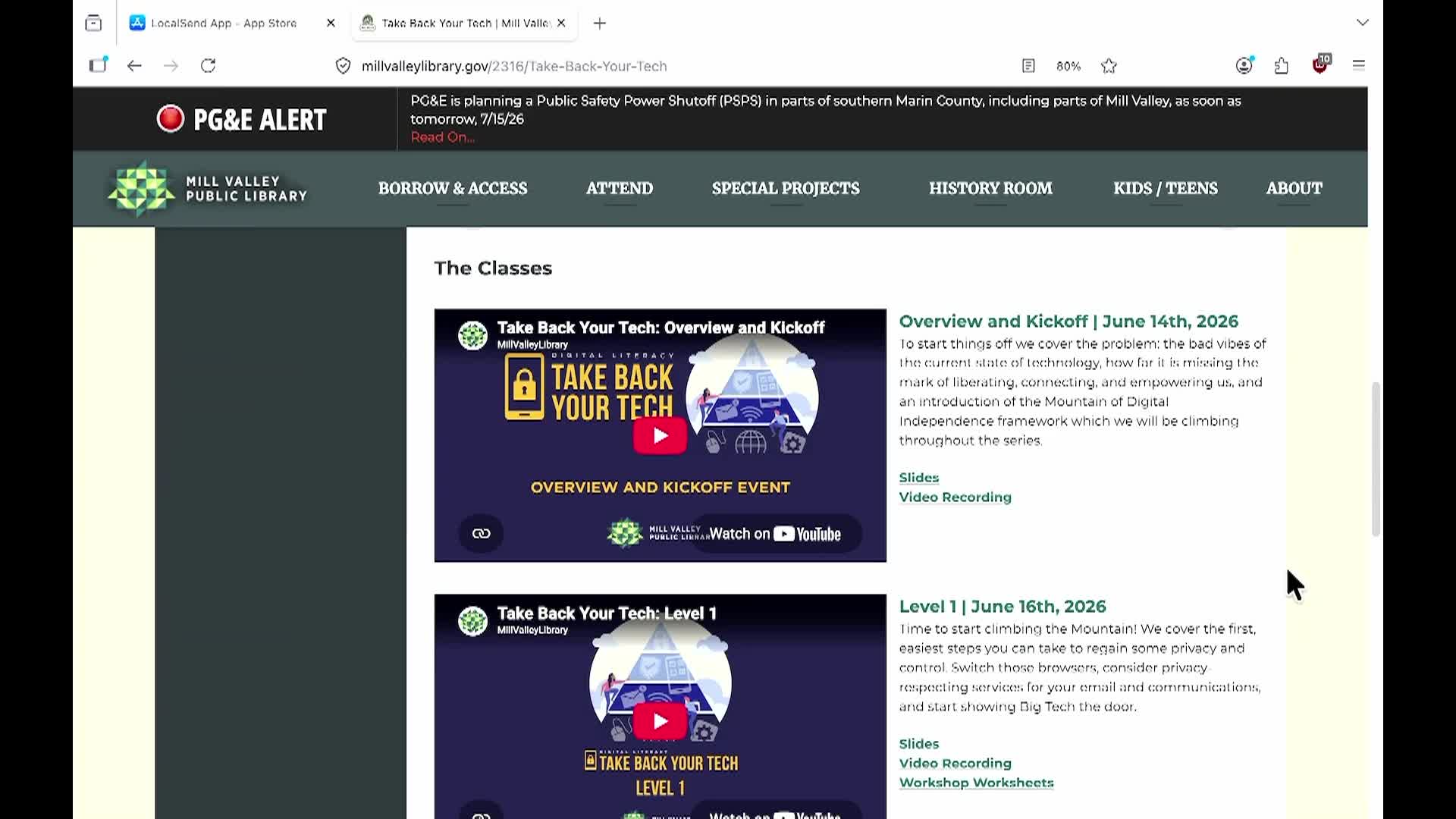Open Video Recording link for Overview
This screenshot has width=1456, height=819.
[955, 497]
